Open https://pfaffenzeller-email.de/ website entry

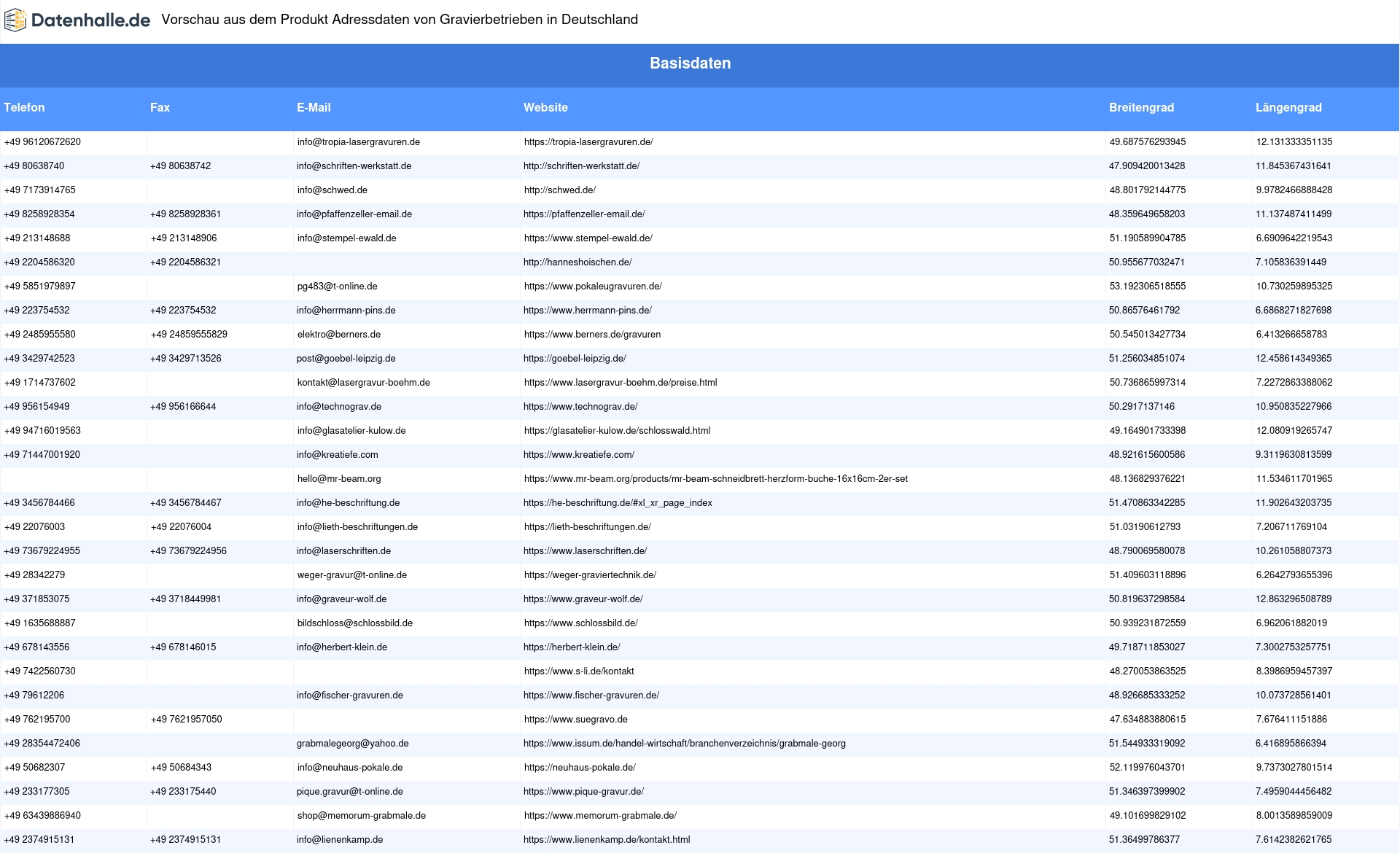pos(584,214)
